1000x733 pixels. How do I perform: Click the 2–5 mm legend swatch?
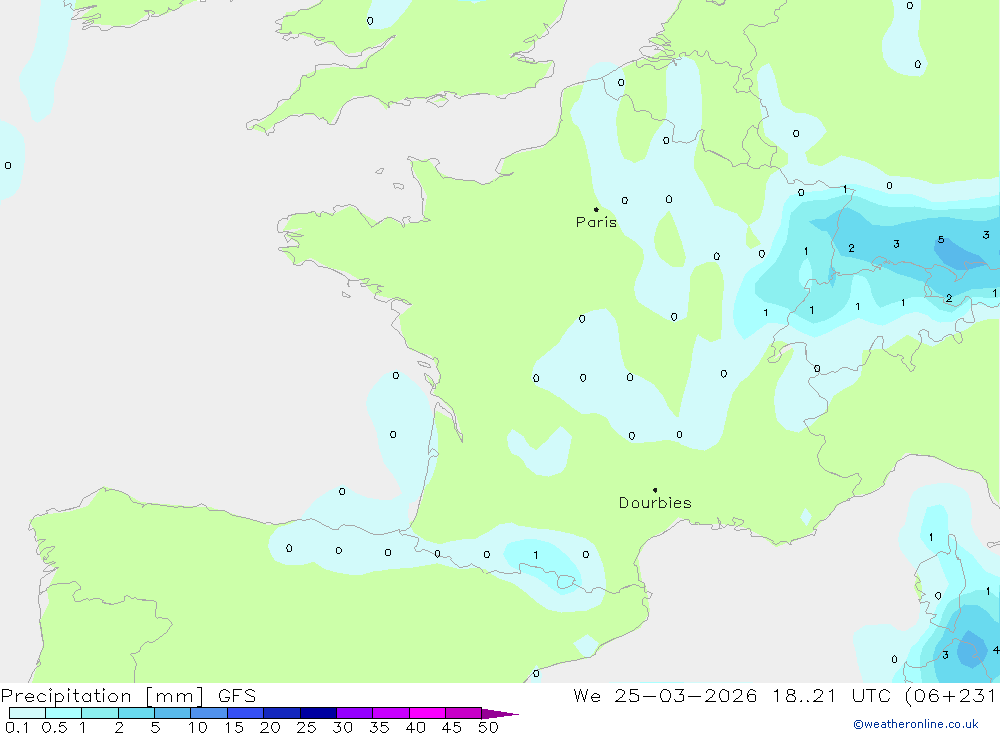point(136,713)
